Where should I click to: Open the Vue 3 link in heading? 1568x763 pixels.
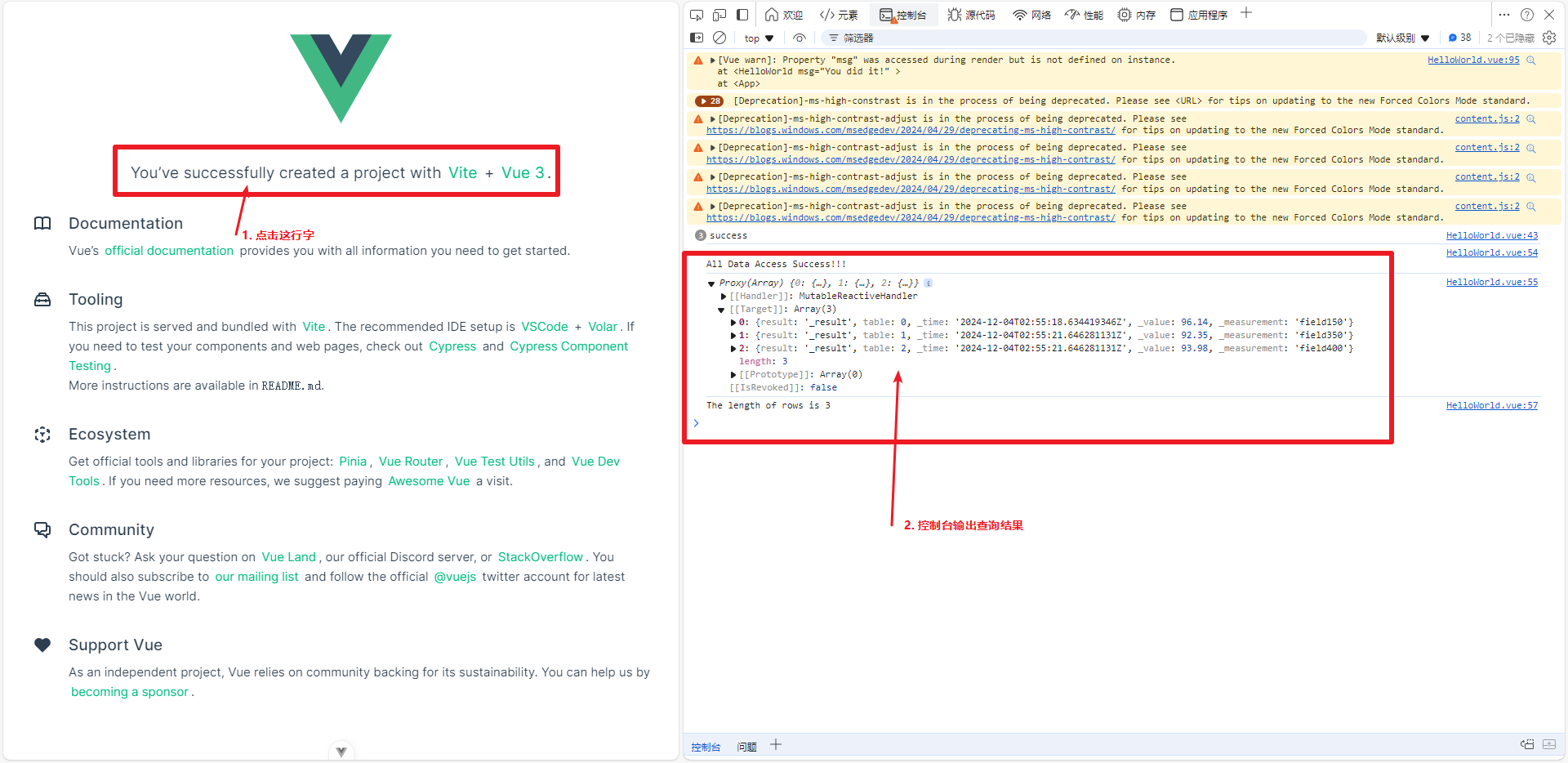[523, 172]
